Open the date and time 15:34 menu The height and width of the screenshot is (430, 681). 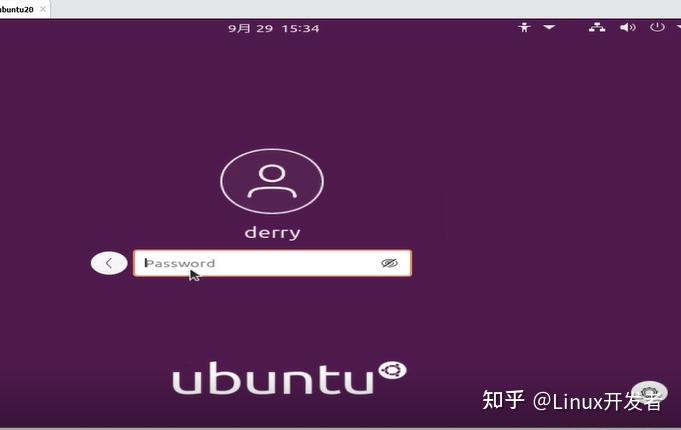click(273, 28)
